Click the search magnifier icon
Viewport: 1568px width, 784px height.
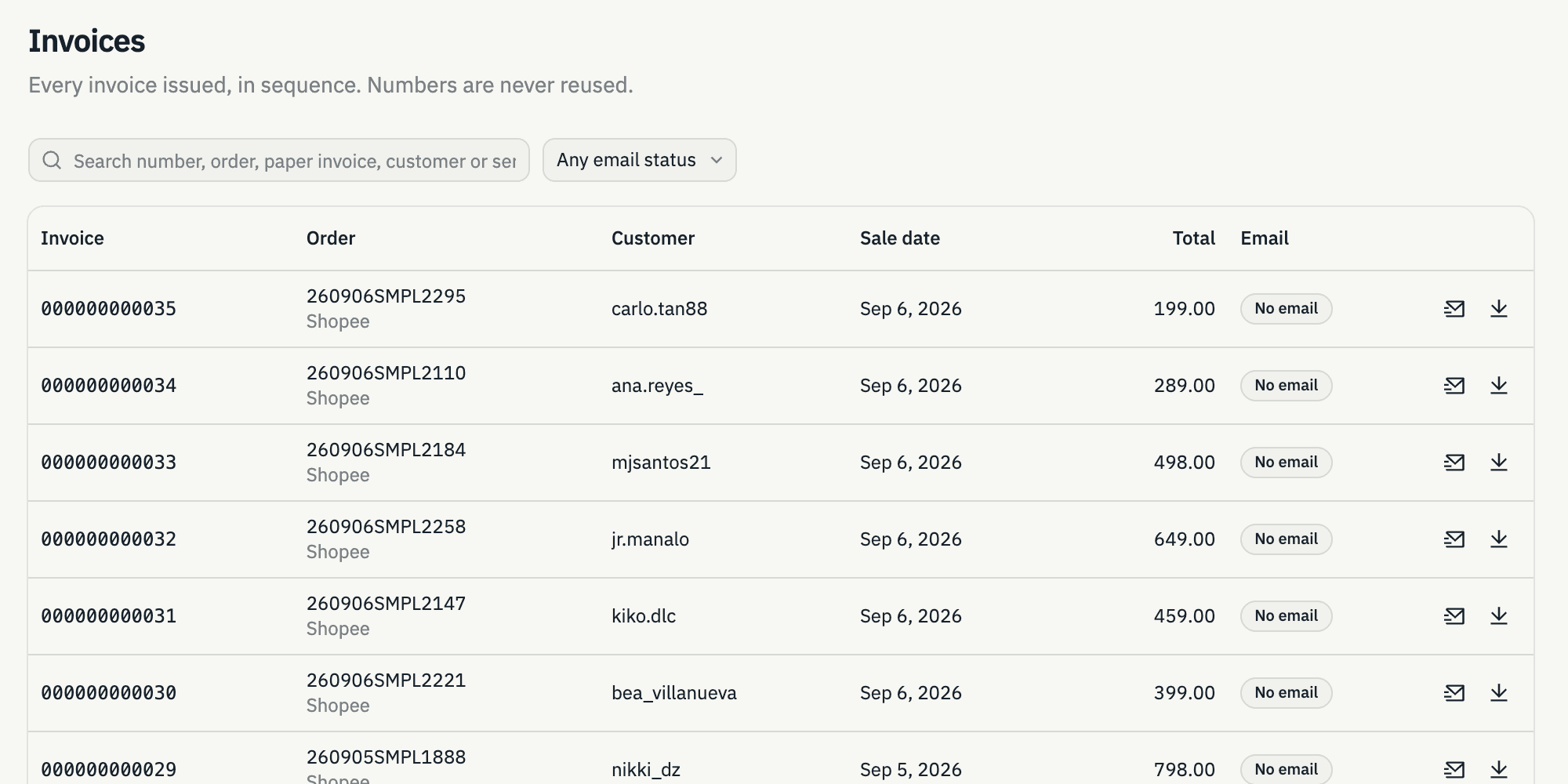point(53,161)
